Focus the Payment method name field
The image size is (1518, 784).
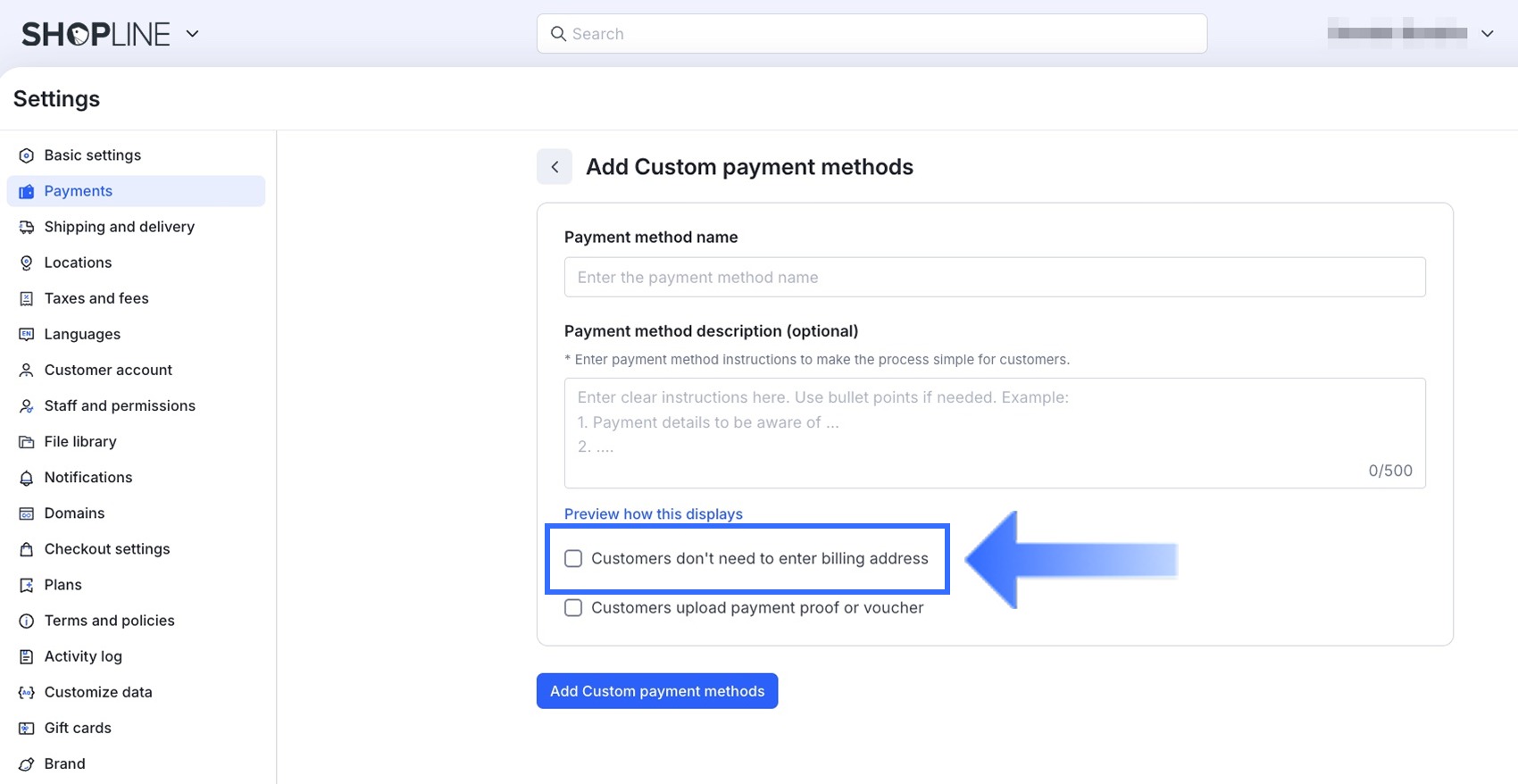pyautogui.click(x=995, y=278)
